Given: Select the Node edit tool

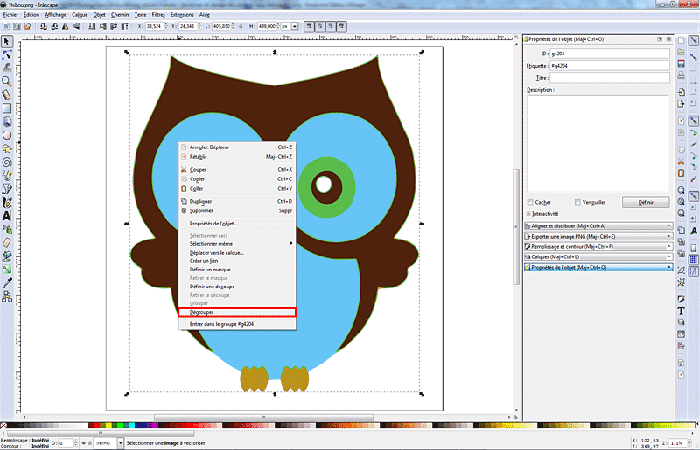Looking at the screenshot, I should point(7,54).
